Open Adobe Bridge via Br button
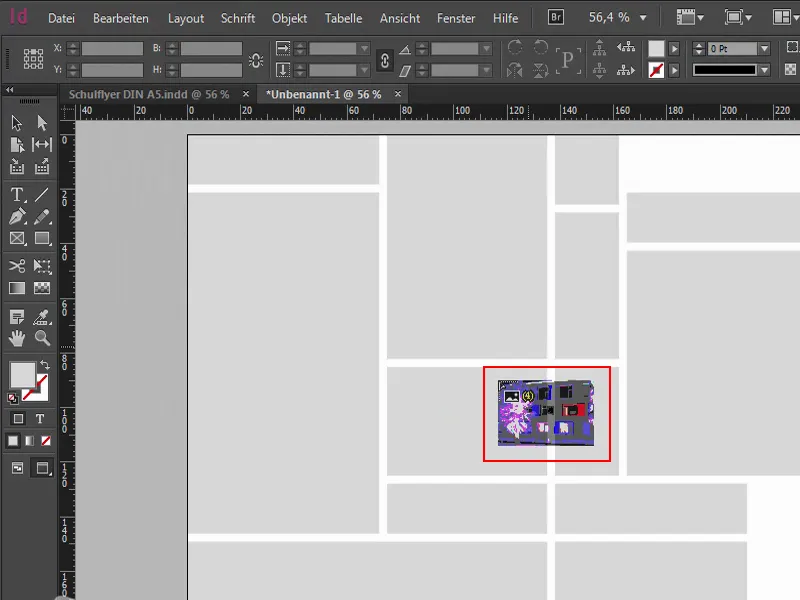The image size is (800, 600). click(556, 17)
